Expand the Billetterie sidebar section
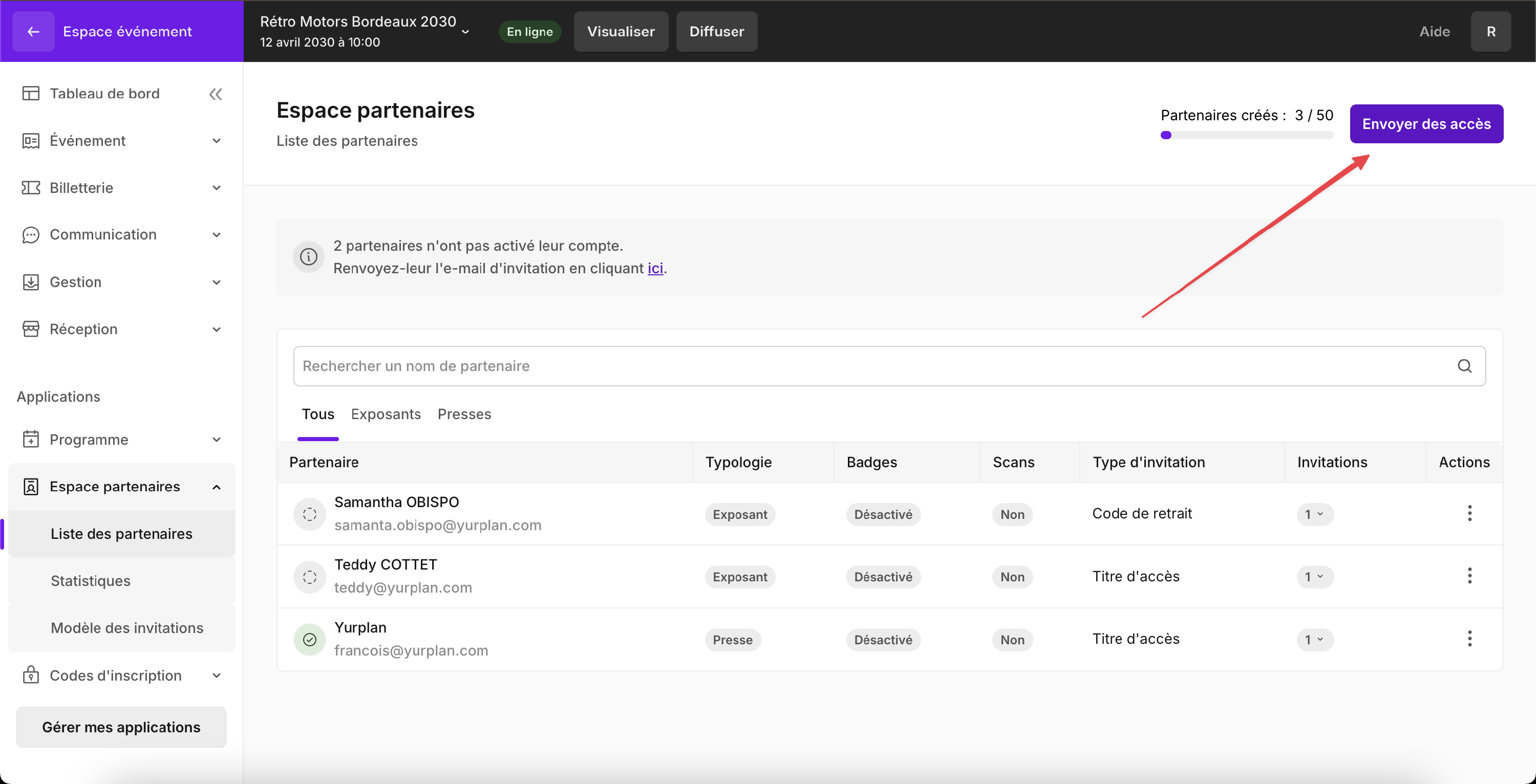 (217, 188)
